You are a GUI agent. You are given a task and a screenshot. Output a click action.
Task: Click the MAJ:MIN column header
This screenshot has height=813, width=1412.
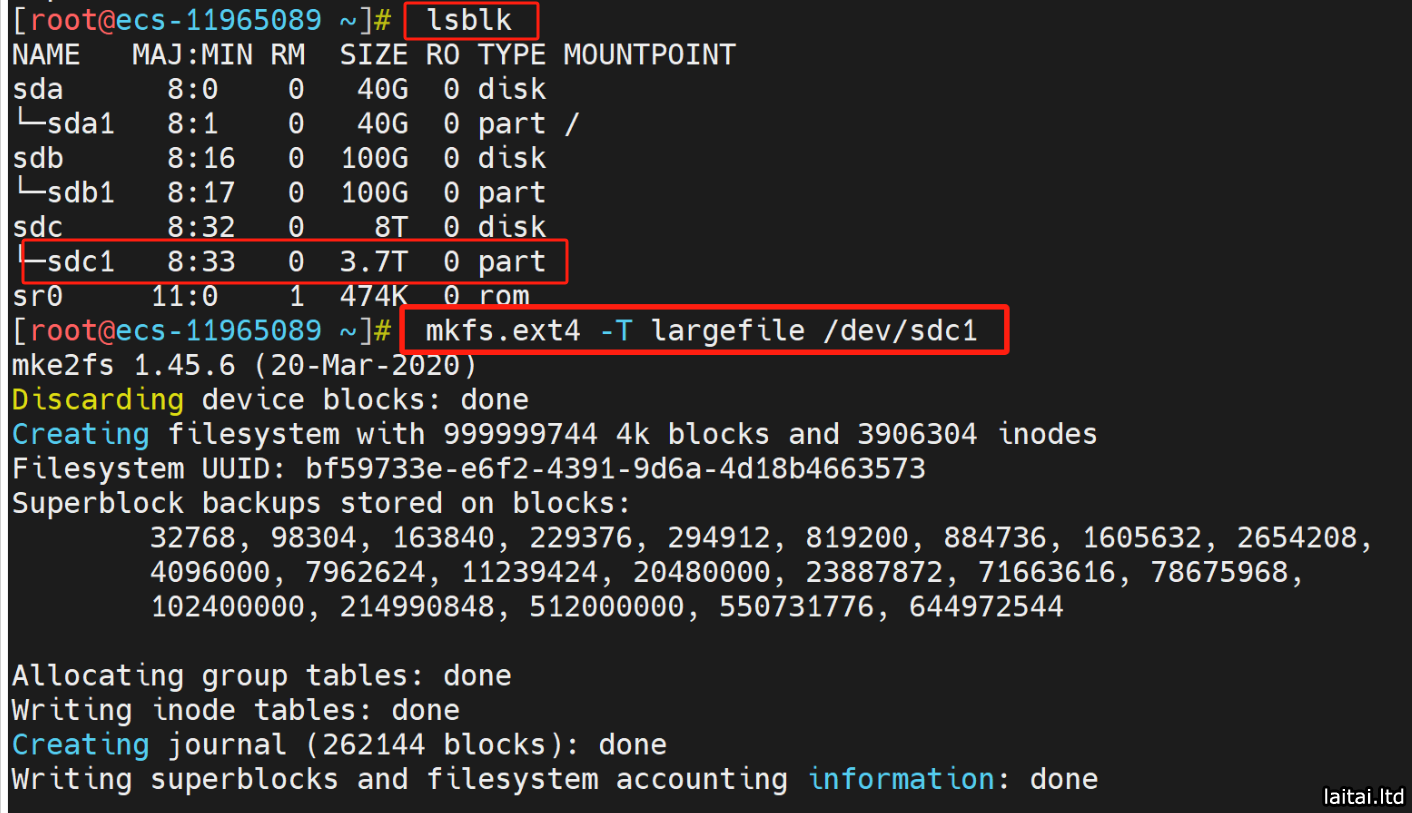192,55
